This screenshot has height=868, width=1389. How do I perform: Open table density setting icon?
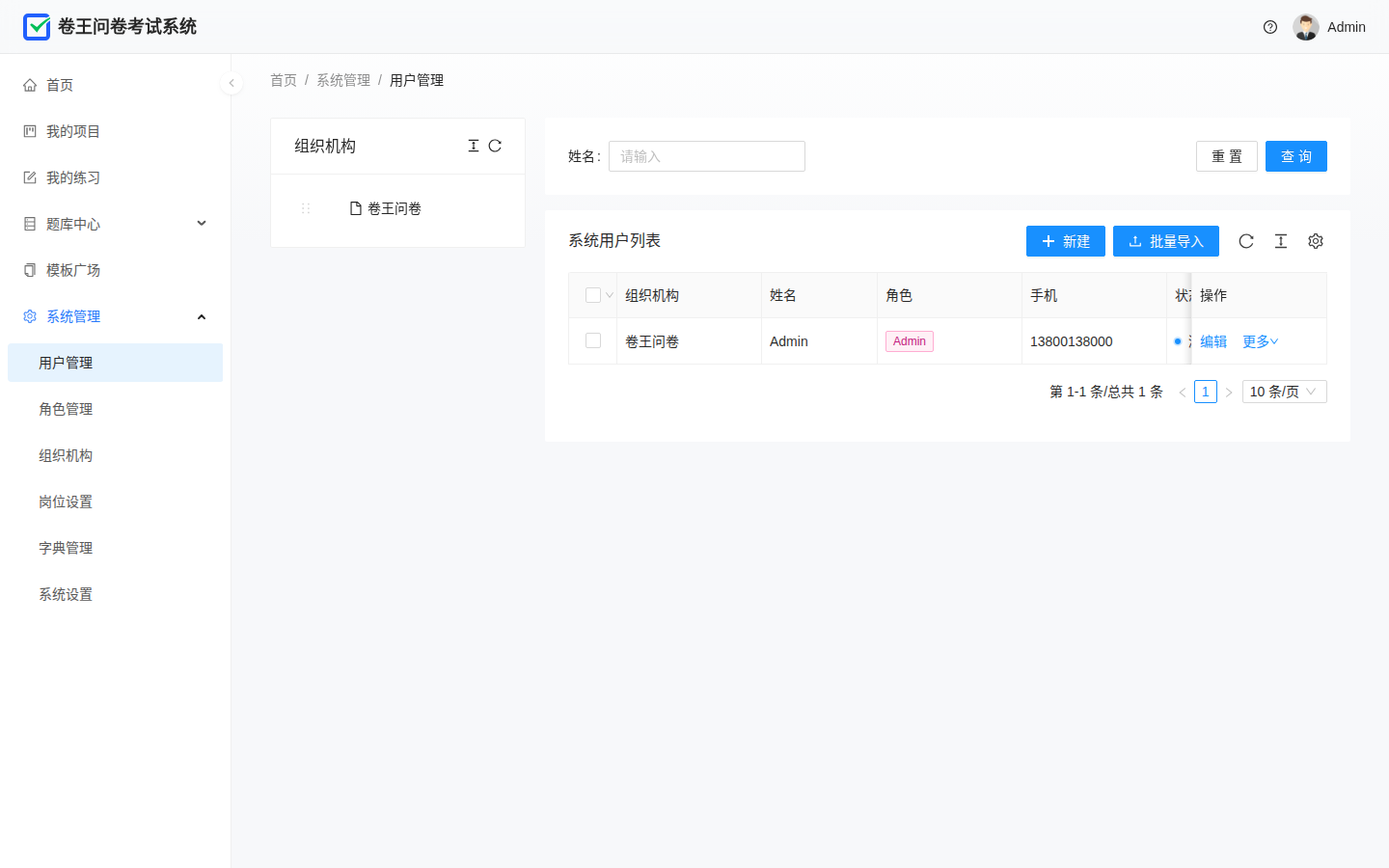[1281, 241]
